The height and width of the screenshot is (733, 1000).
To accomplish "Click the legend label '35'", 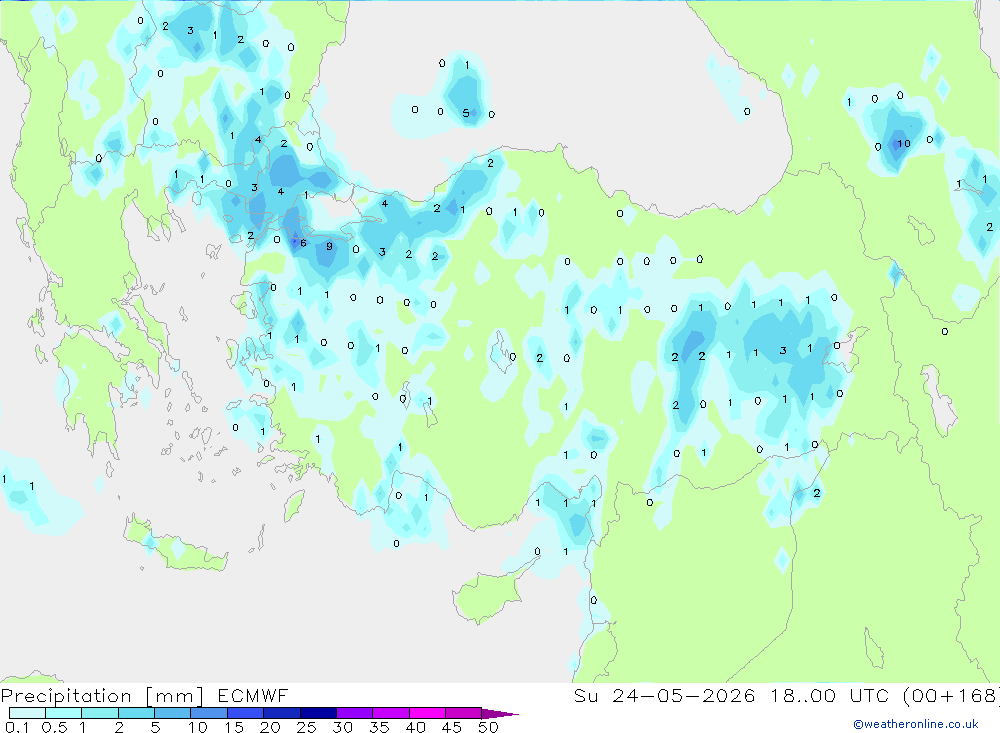I will click(379, 727).
